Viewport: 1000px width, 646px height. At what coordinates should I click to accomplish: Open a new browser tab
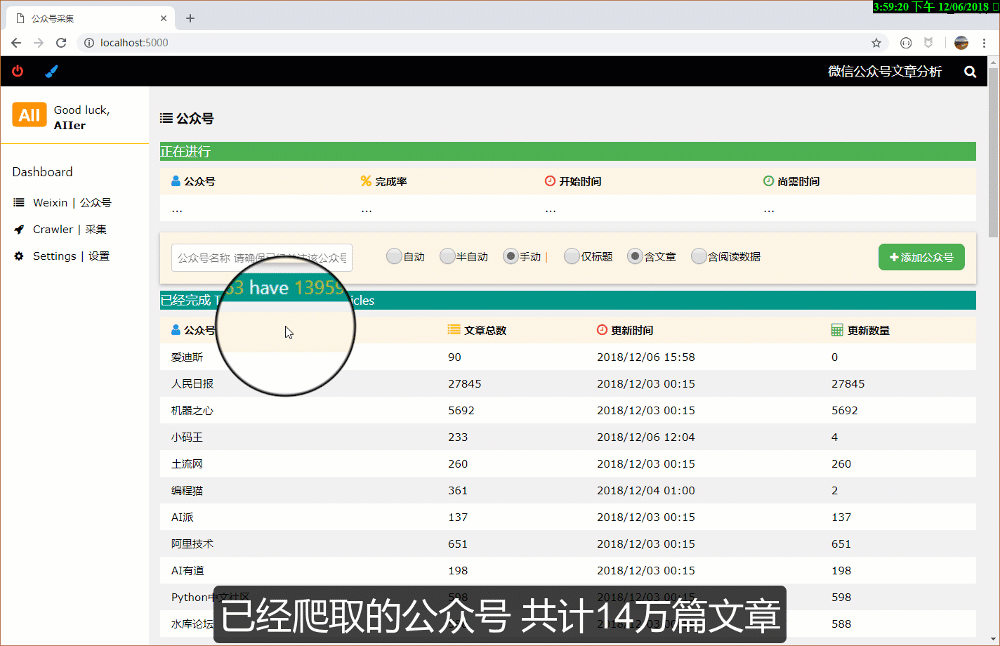(x=190, y=18)
